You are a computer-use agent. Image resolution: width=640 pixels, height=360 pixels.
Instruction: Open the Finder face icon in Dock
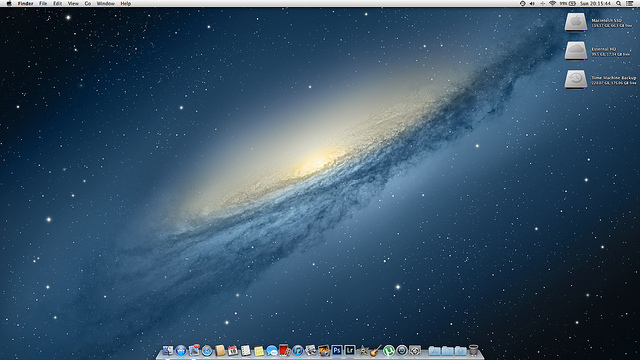tap(168, 351)
